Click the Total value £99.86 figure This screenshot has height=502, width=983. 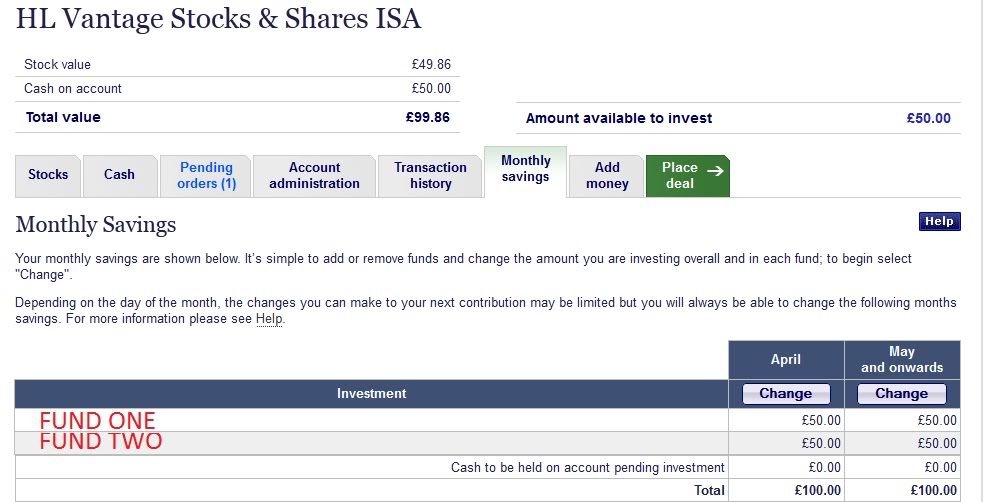pyautogui.click(x=428, y=117)
